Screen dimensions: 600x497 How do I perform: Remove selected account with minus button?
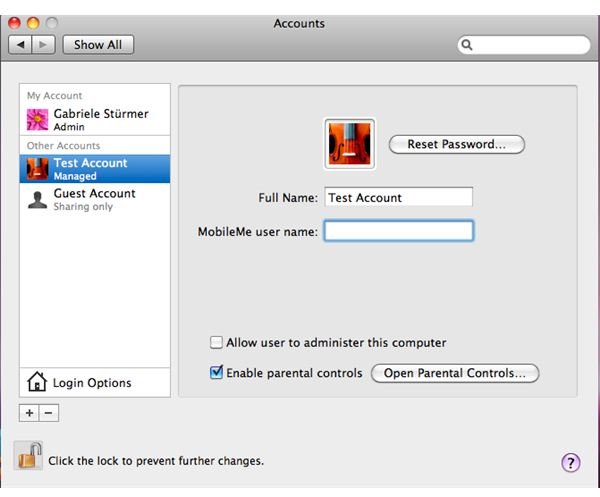coord(49,413)
